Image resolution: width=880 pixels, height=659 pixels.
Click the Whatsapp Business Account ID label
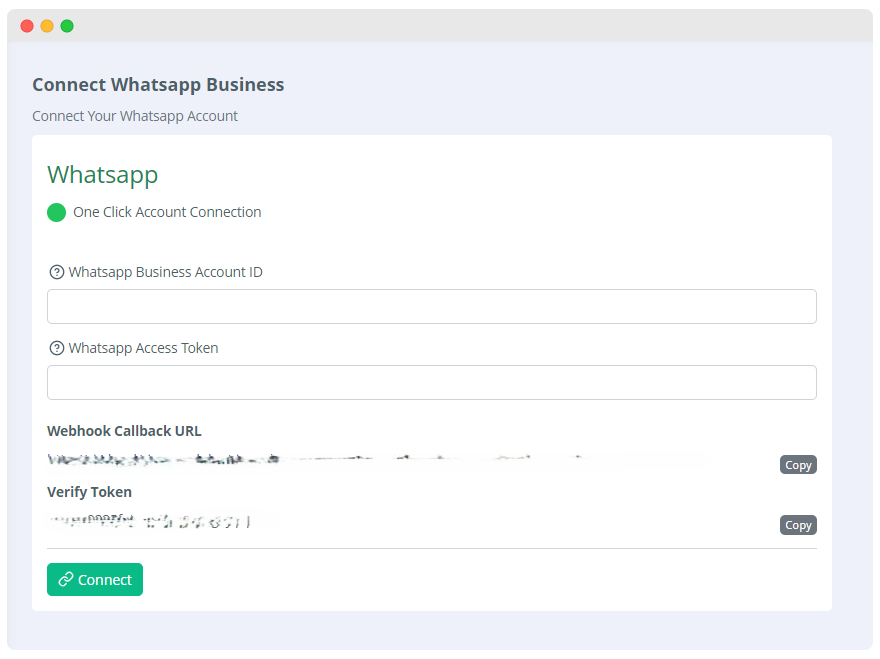point(166,272)
